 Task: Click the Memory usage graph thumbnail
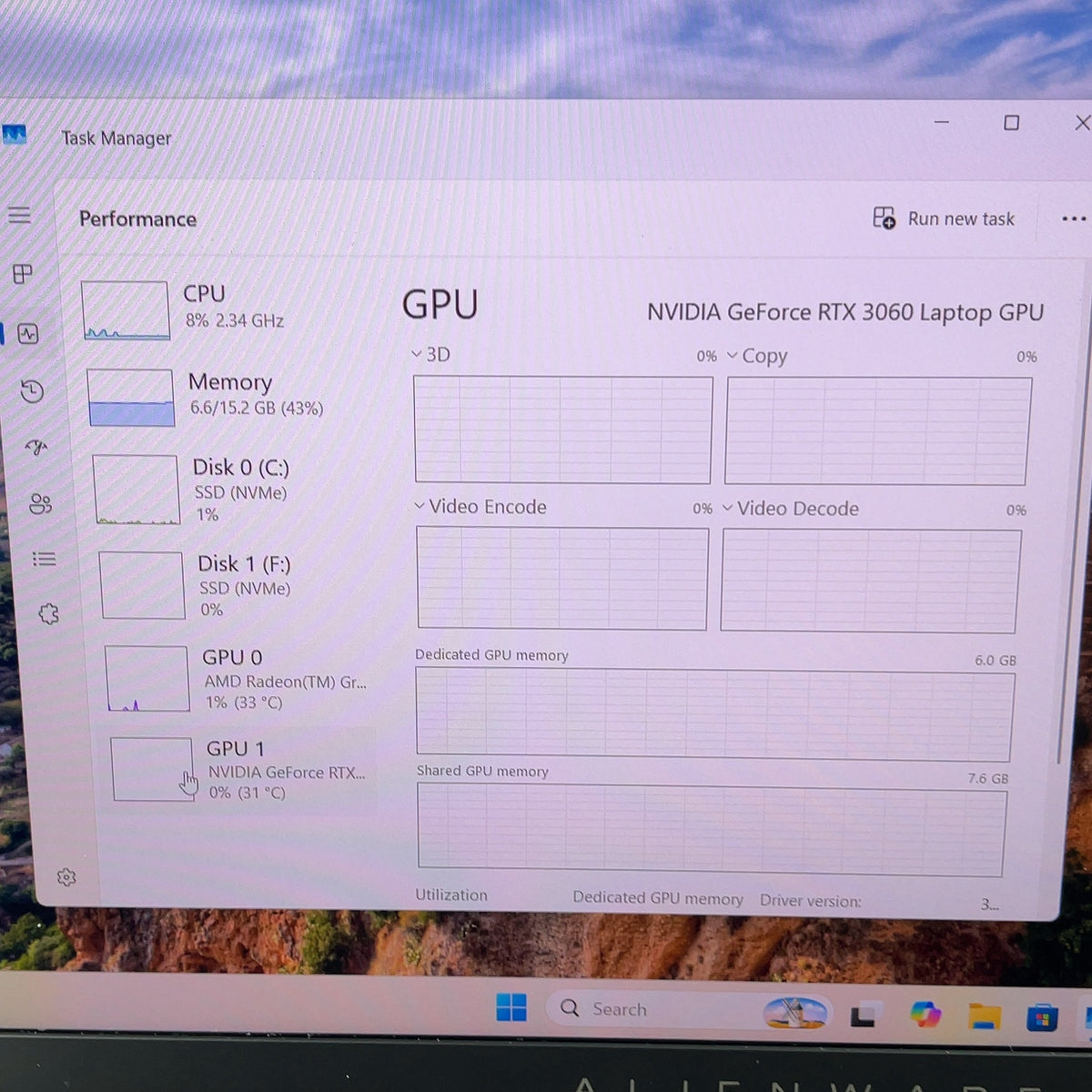pyautogui.click(x=131, y=397)
